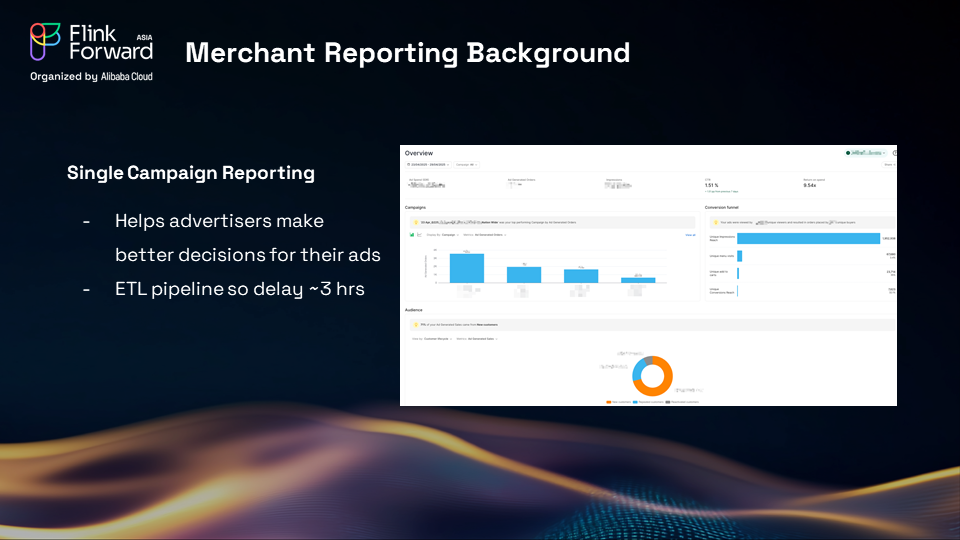Click the Repeated customers blue legend swatch
The height and width of the screenshot is (540, 960).
coord(635,402)
